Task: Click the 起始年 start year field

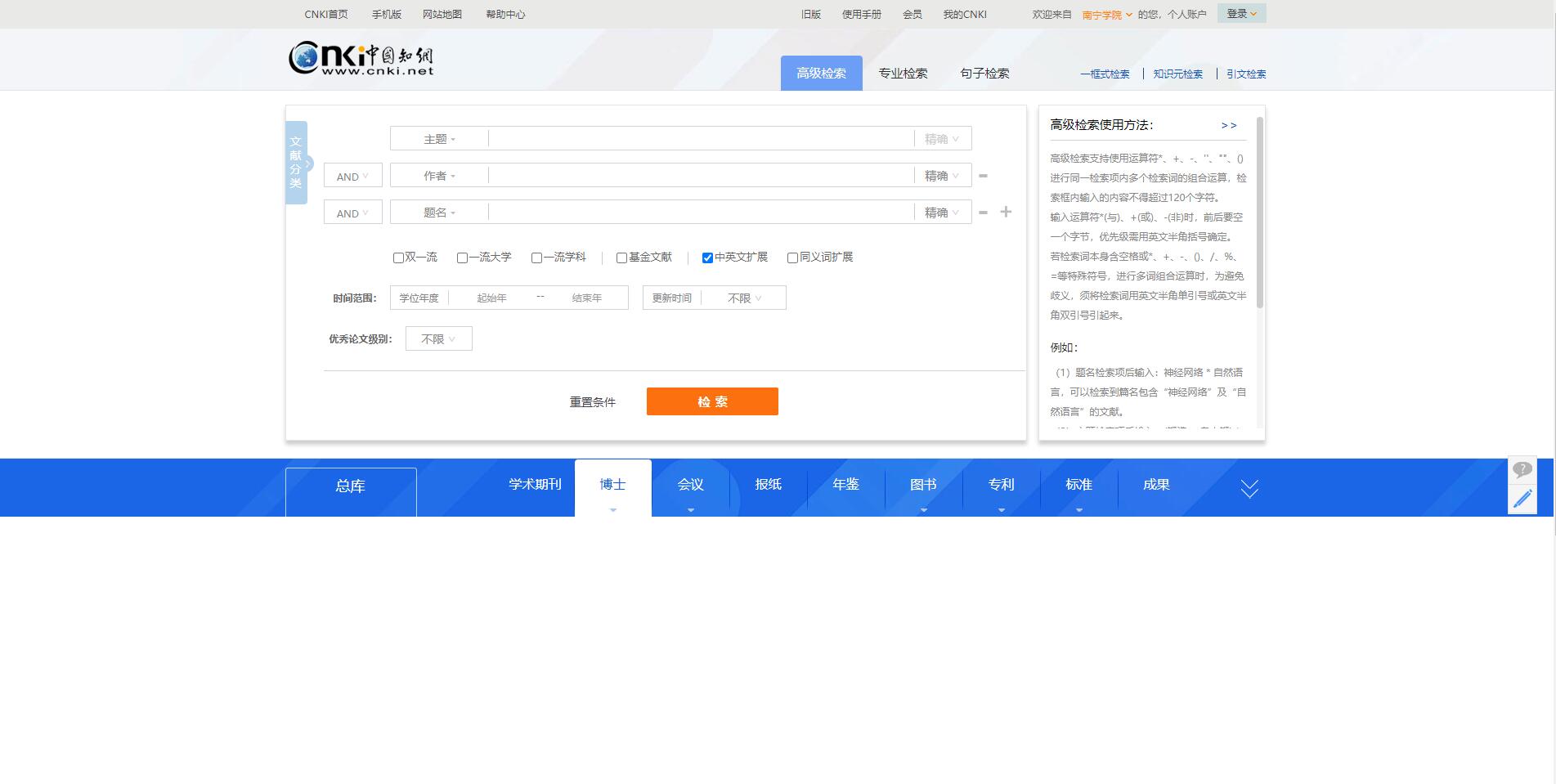Action: click(x=491, y=298)
